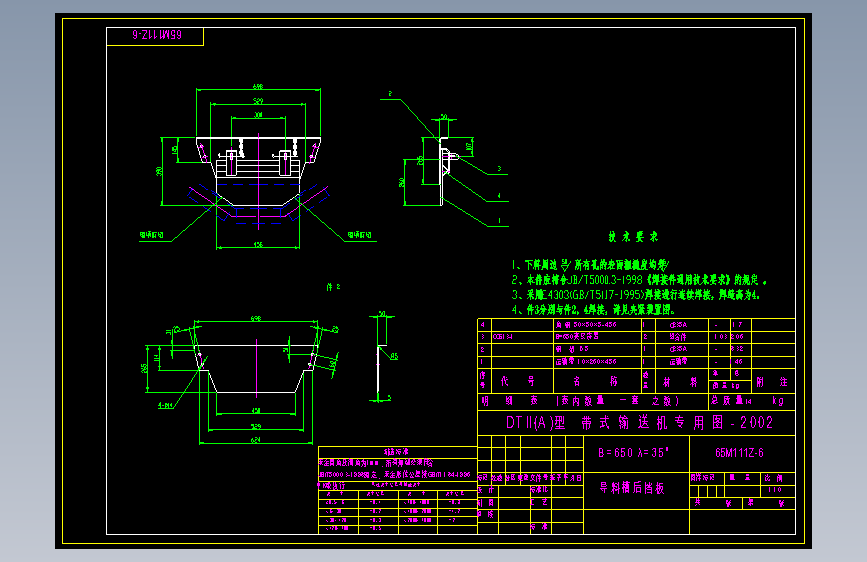Select the 总质量 kg cell
The image size is (867, 562).
752,401
